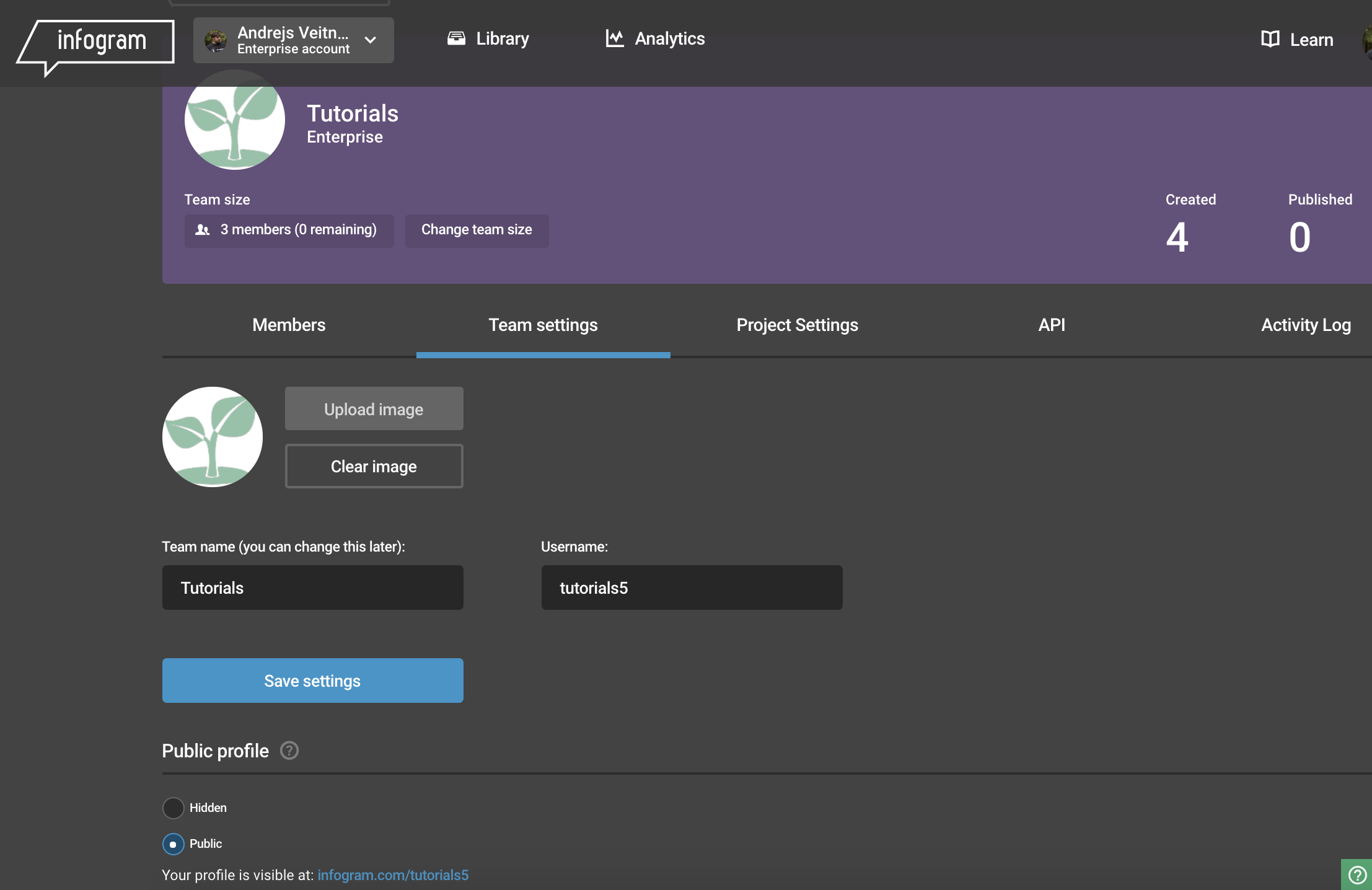Click the Clear image button
1372x890 pixels.
[374, 466]
